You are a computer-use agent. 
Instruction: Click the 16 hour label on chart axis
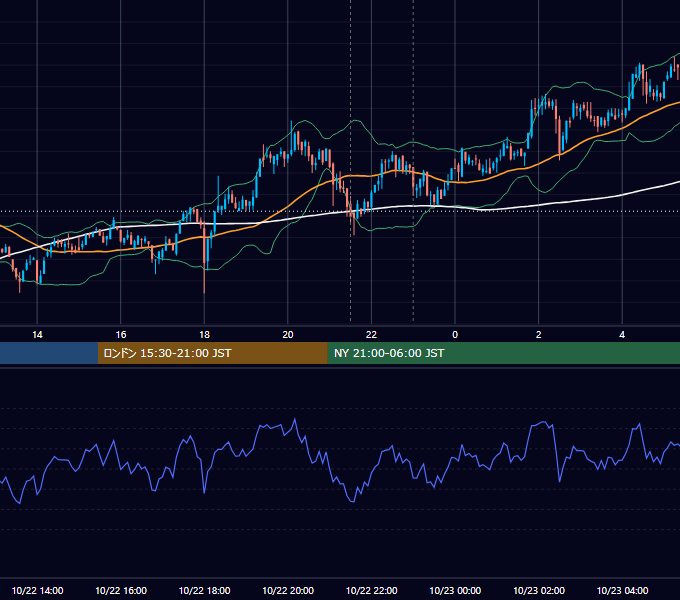coord(121,335)
